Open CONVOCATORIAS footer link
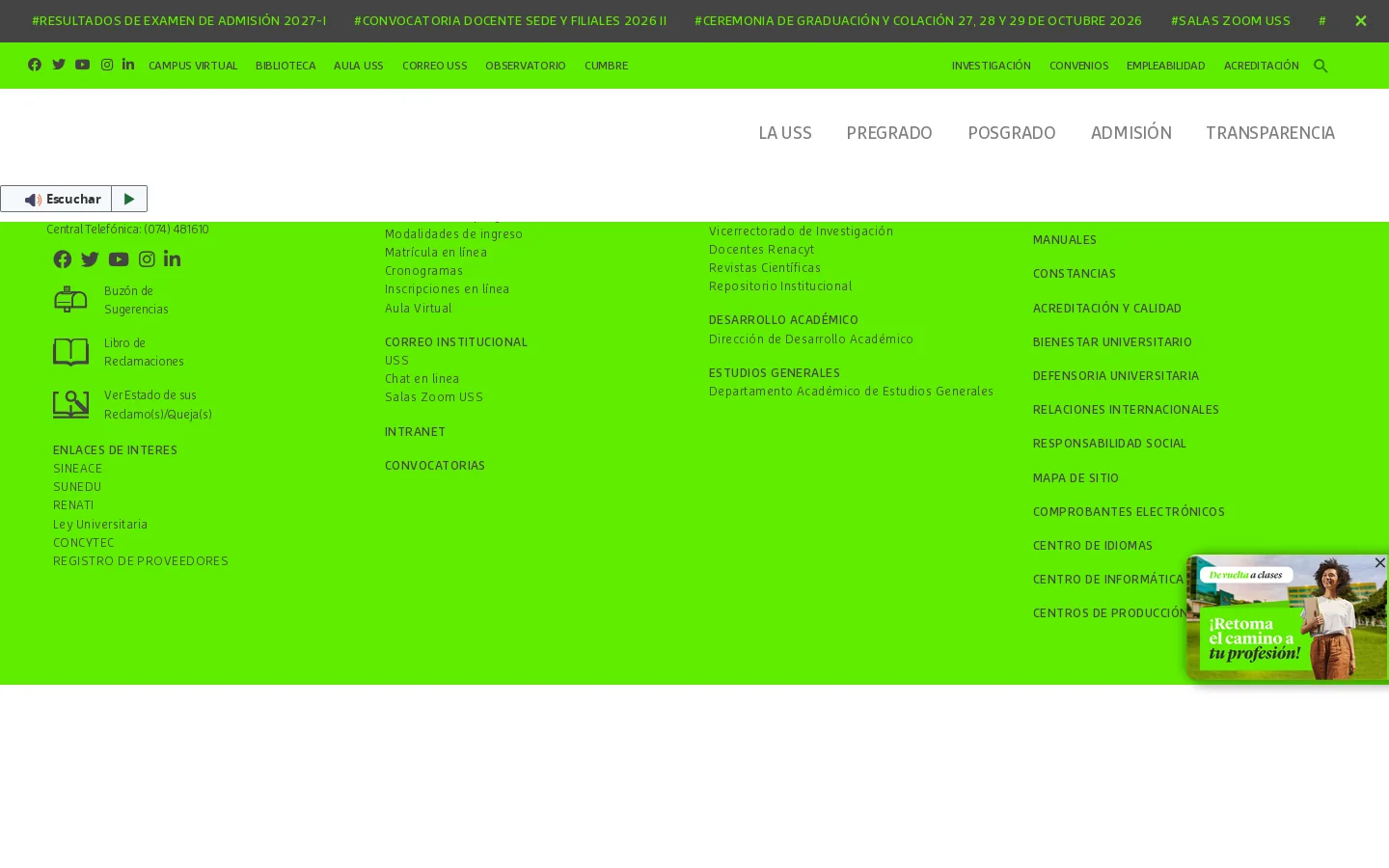 point(435,466)
